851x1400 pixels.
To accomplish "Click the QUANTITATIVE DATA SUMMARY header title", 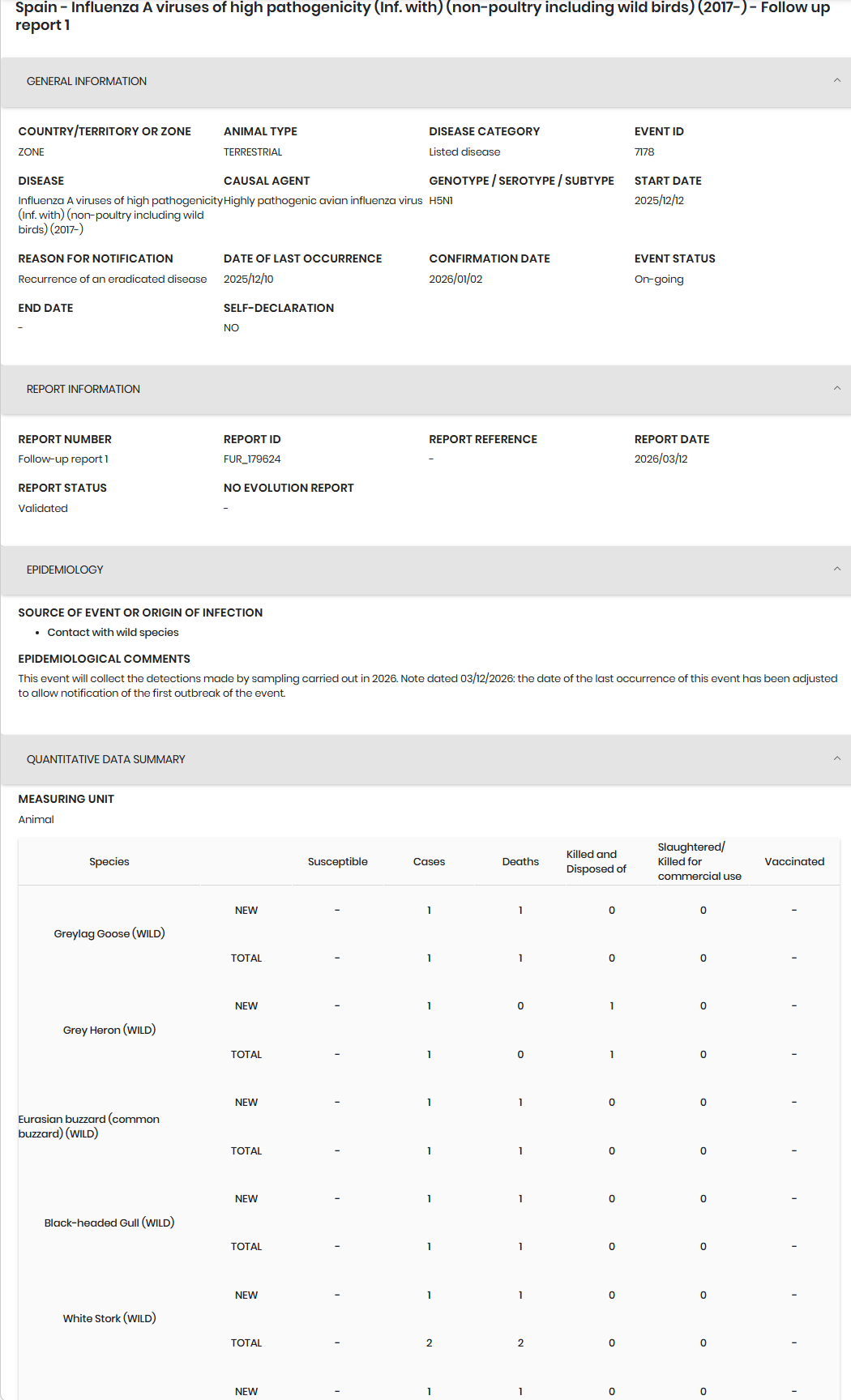I will point(106,760).
